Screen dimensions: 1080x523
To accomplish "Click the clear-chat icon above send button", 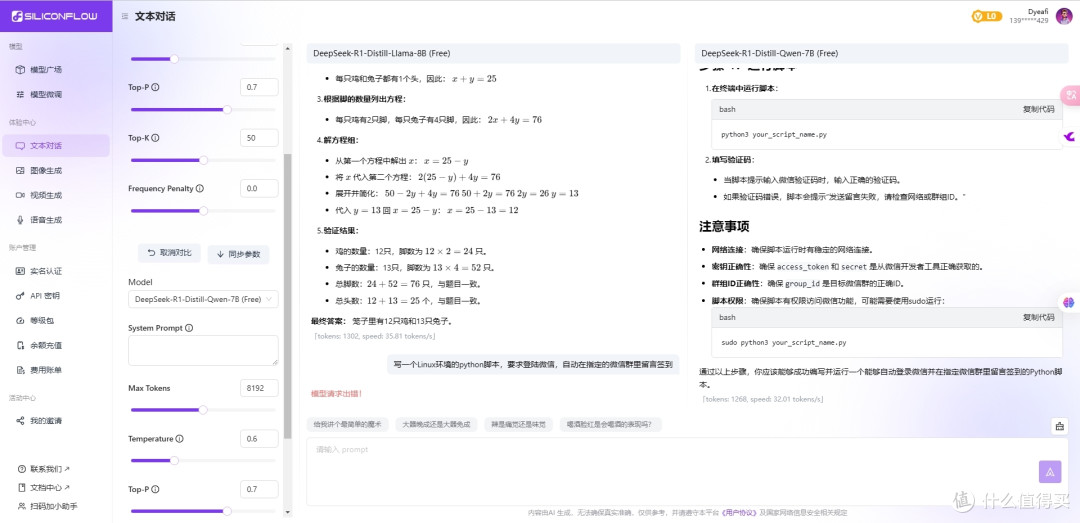I will [x=1059, y=426].
